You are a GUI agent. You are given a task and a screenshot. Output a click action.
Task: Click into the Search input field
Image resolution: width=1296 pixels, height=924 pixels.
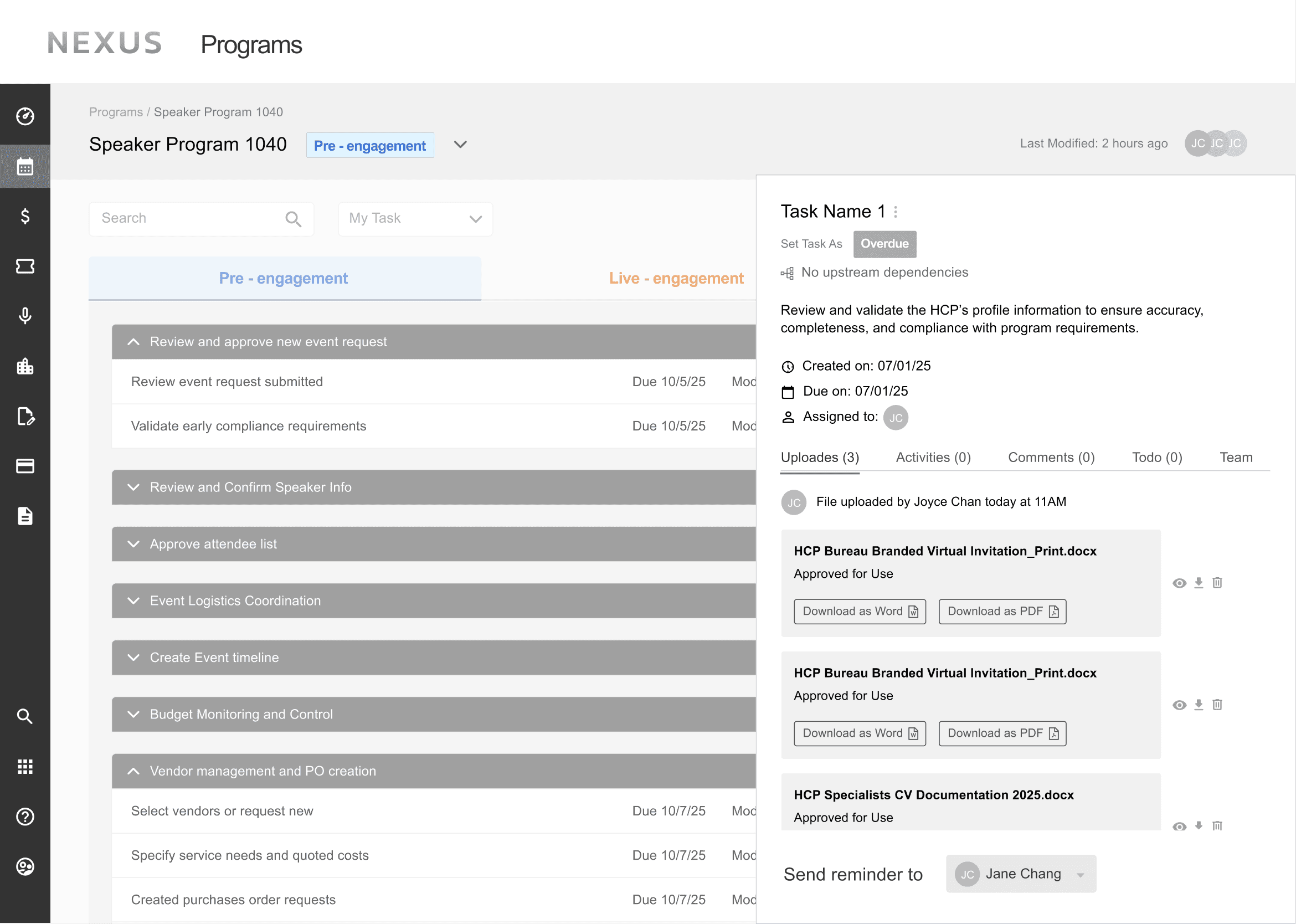pos(191,218)
